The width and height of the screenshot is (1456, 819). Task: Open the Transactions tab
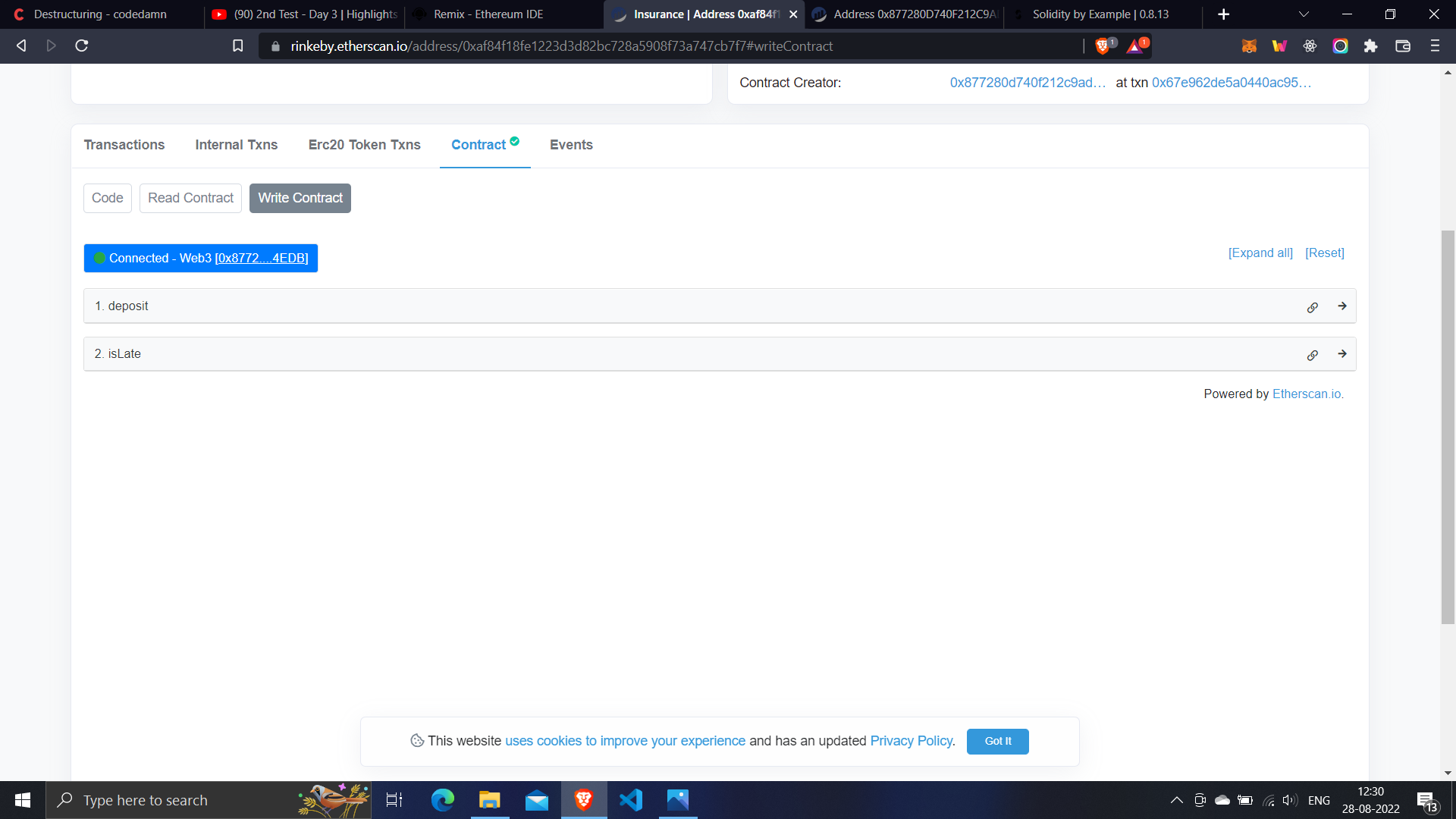pyautogui.click(x=124, y=145)
